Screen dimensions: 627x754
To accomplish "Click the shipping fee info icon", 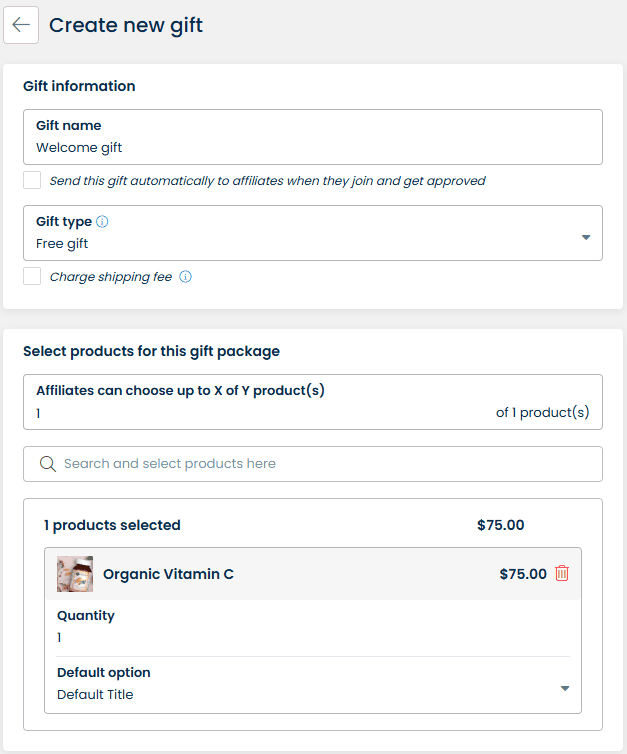I will tap(185, 277).
